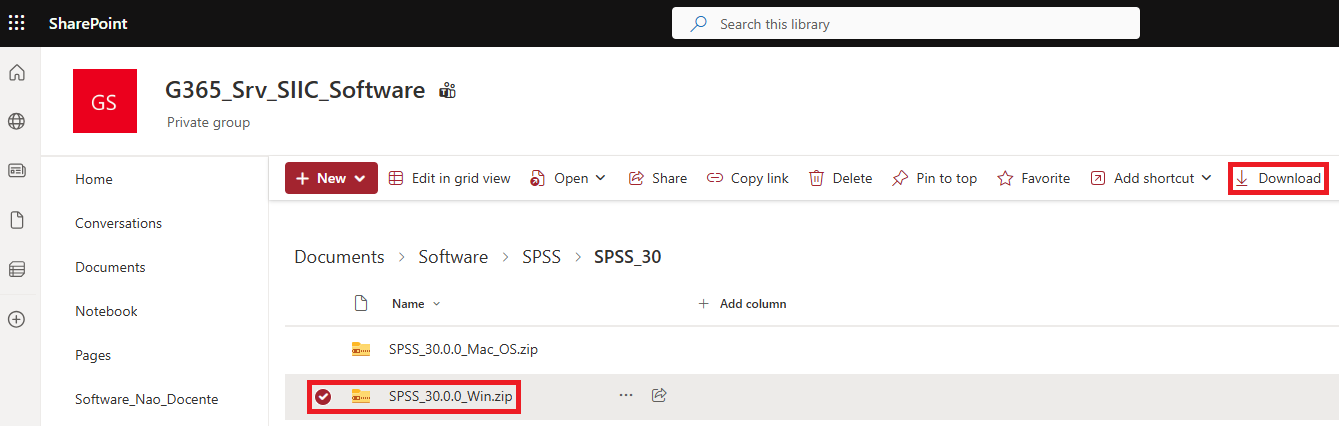The width and height of the screenshot is (1339, 426).
Task: Pin to top the selected file
Action: pyautogui.click(x=934, y=178)
